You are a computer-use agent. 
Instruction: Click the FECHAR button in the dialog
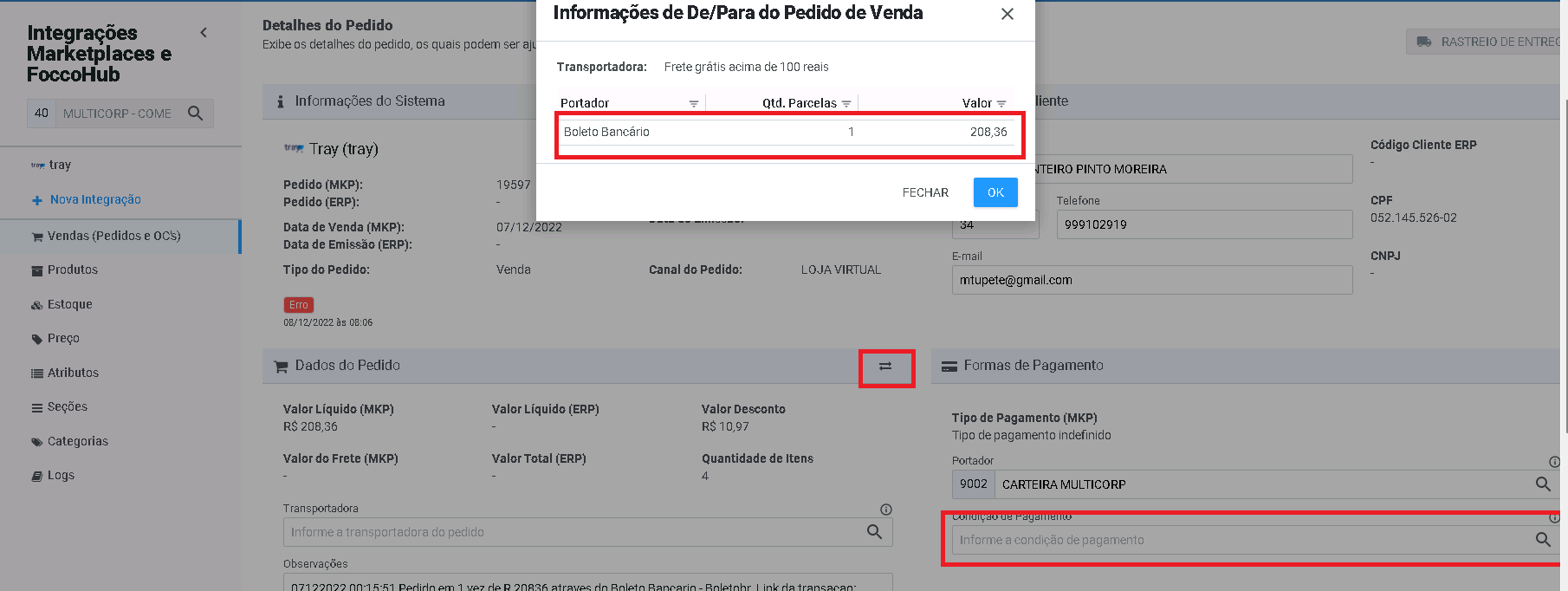(925, 192)
